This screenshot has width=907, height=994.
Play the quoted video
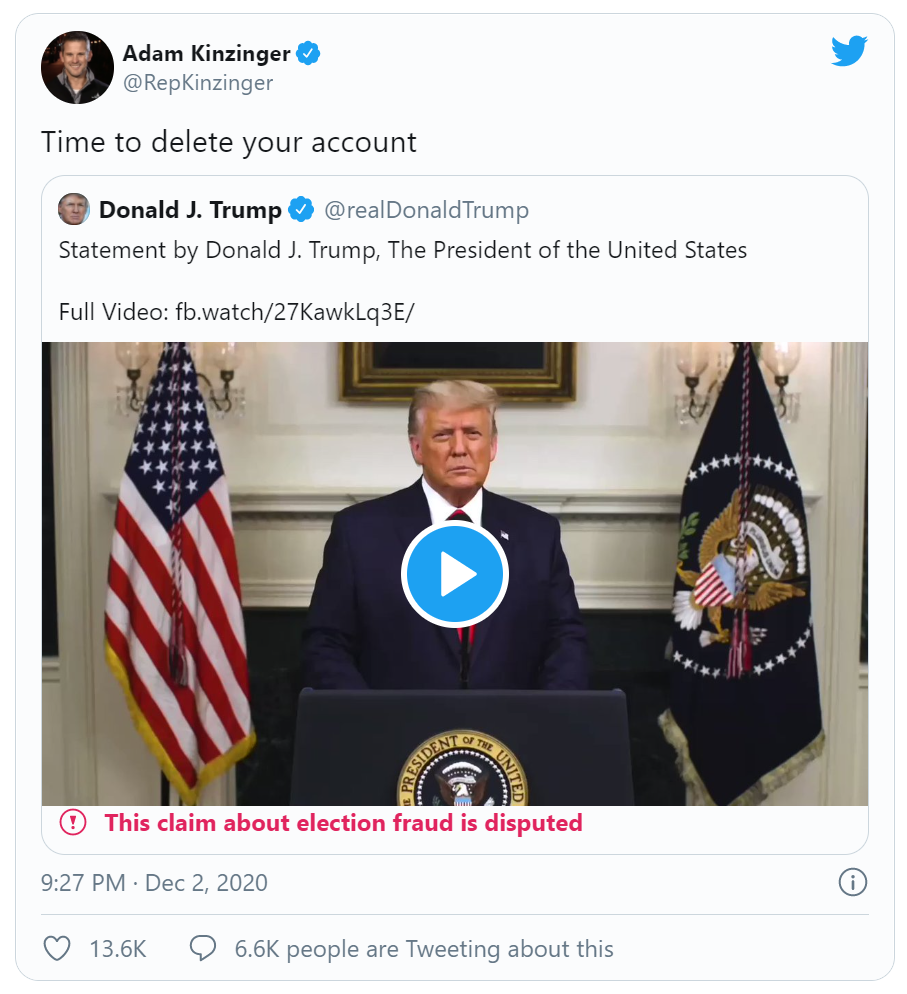coord(455,575)
